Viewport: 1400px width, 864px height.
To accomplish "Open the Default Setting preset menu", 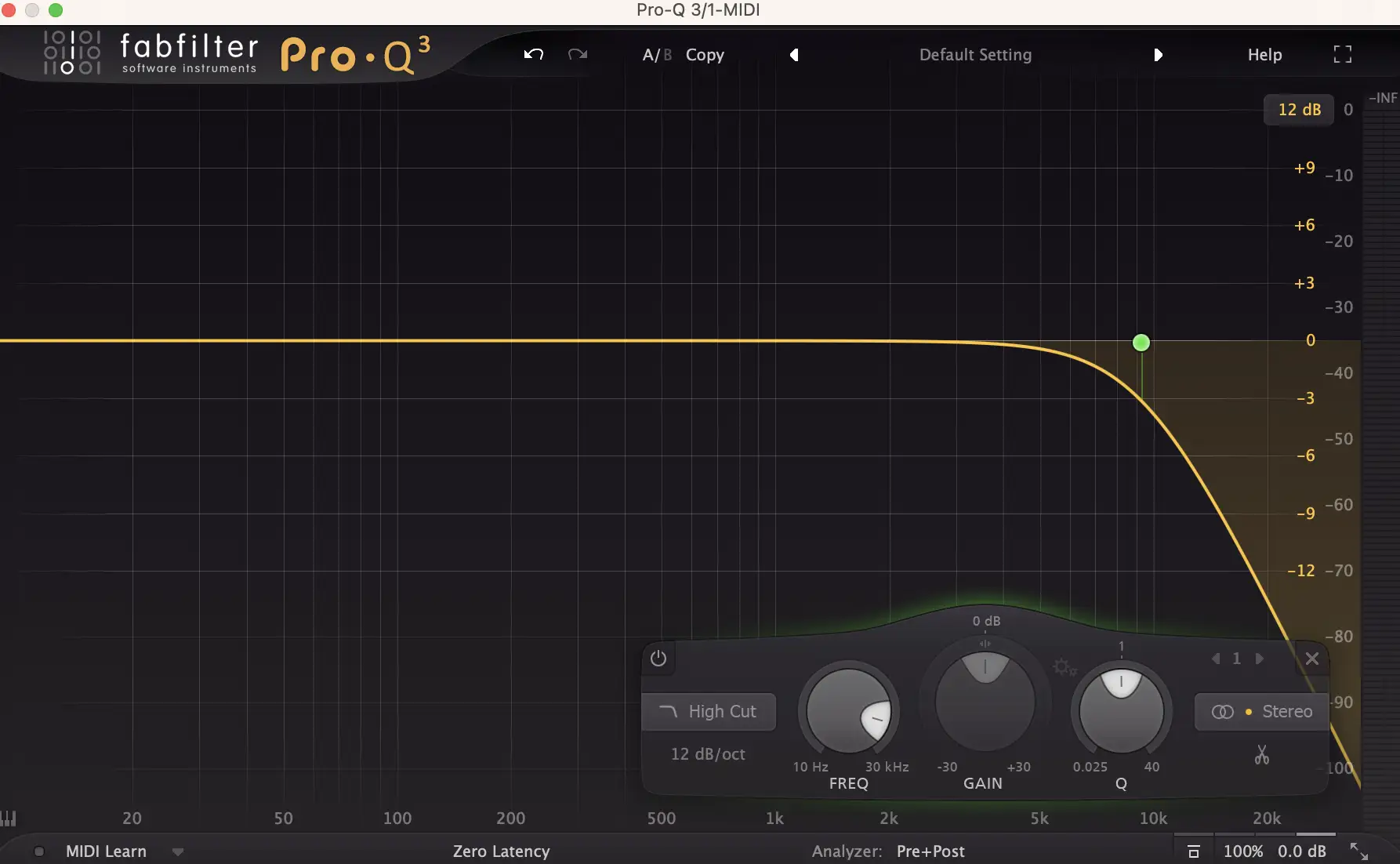I will [975, 55].
